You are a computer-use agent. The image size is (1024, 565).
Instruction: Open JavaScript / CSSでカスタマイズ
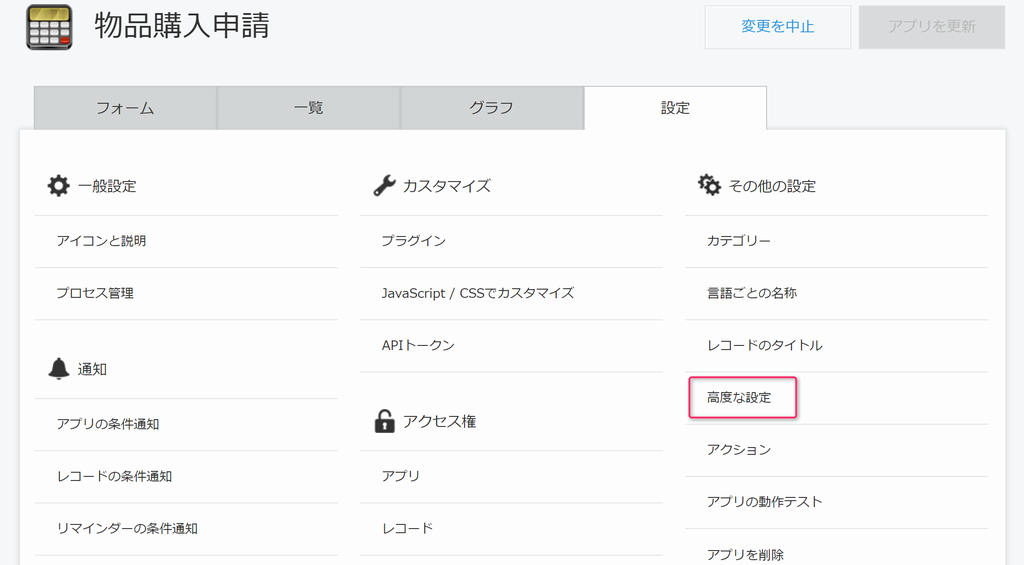(478, 293)
